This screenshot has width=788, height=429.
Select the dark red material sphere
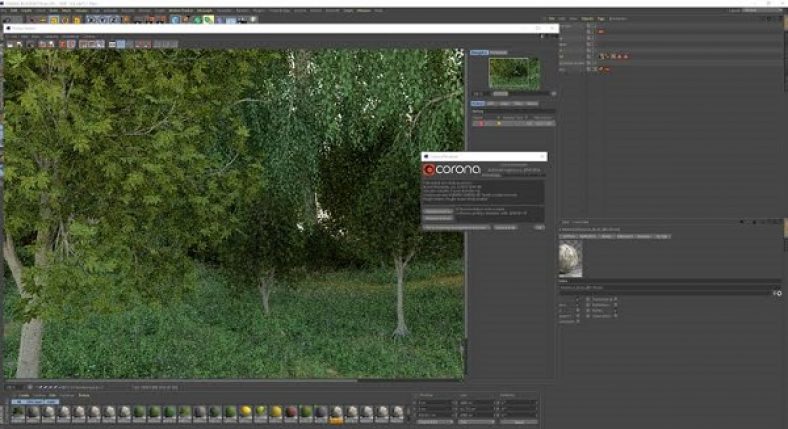pyautogui.click(x=291, y=412)
